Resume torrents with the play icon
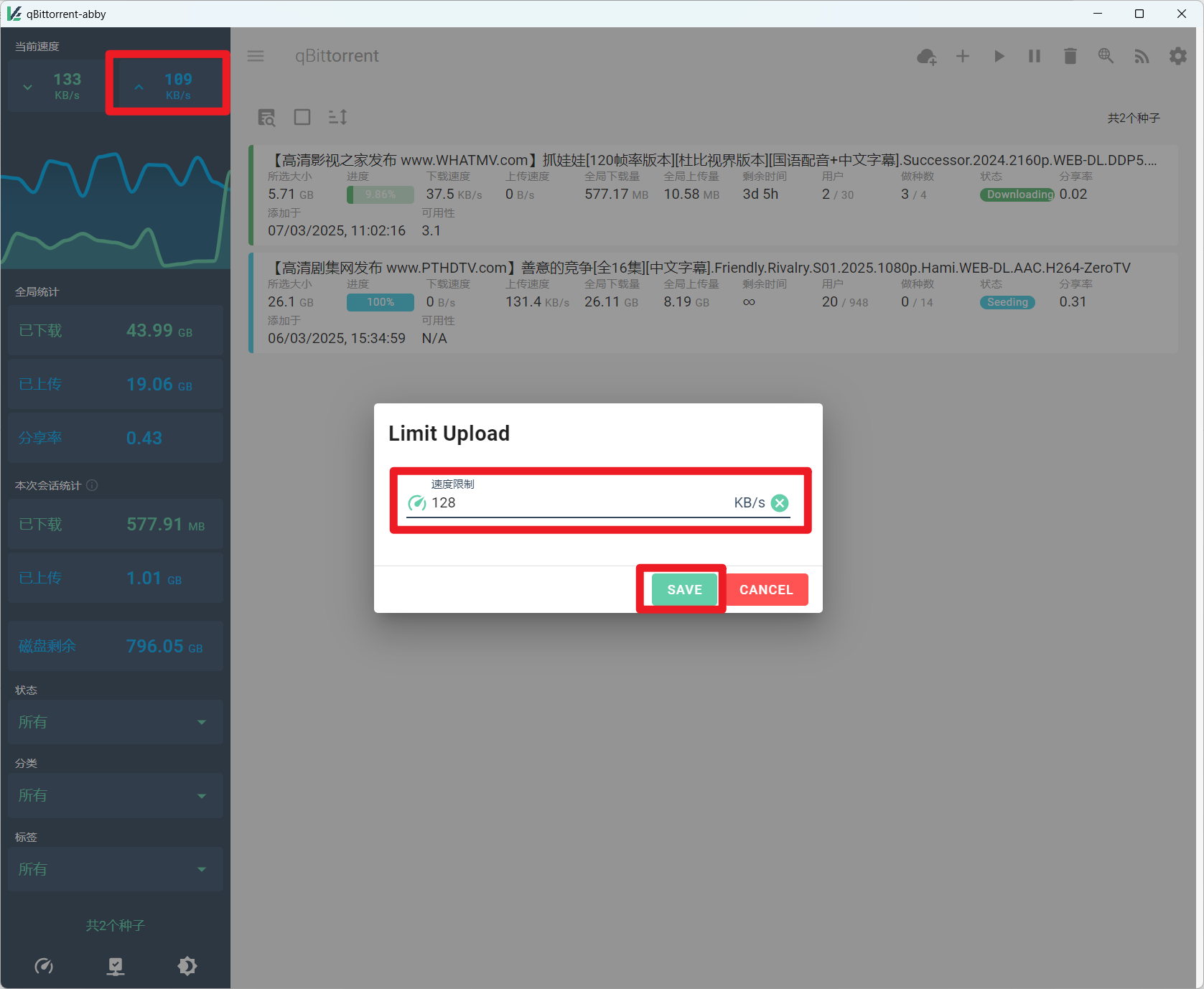Image resolution: width=1204 pixels, height=989 pixels. (x=999, y=56)
